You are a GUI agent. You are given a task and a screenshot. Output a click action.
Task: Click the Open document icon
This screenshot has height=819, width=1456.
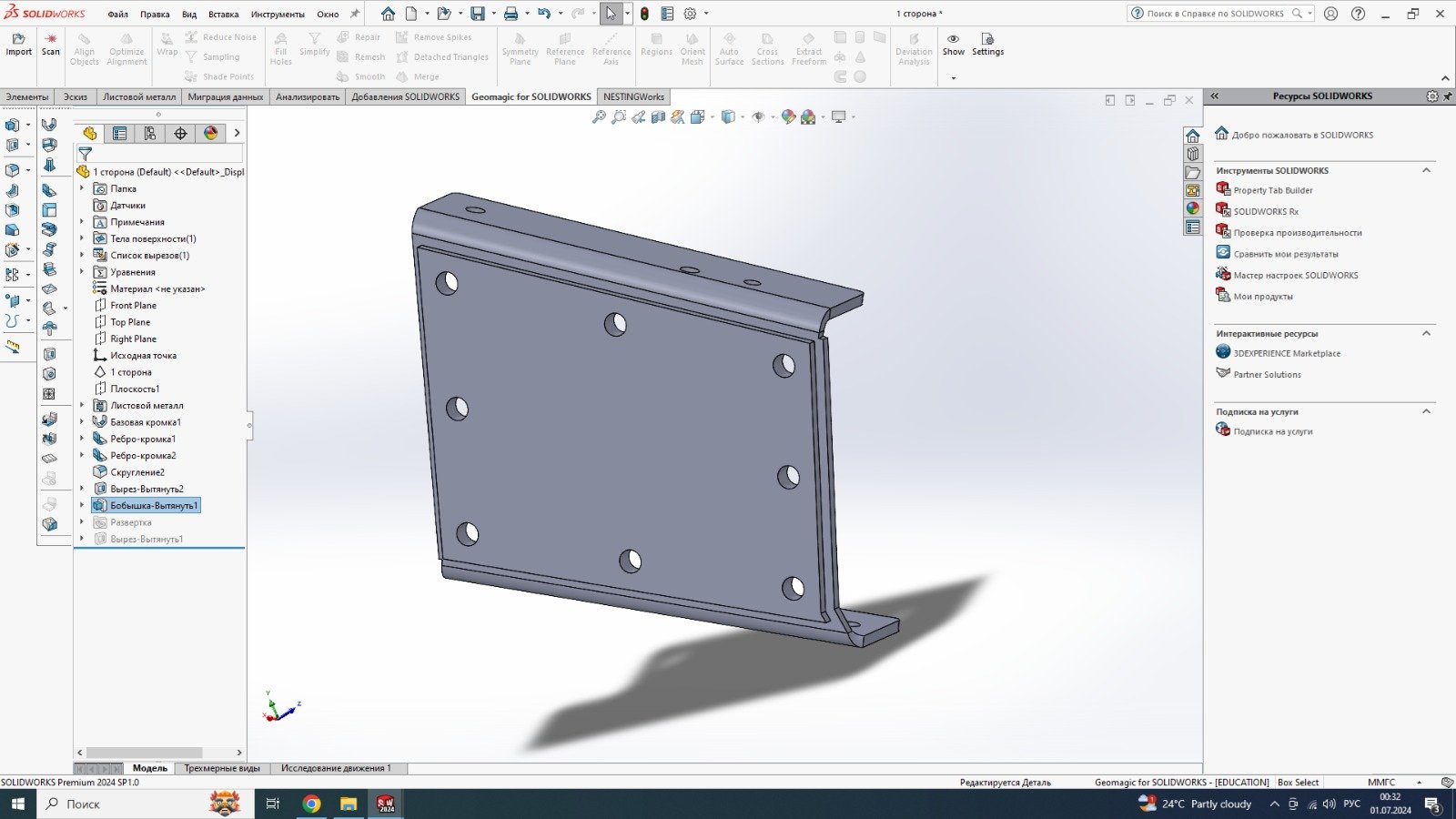pyautogui.click(x=444, y=14)
